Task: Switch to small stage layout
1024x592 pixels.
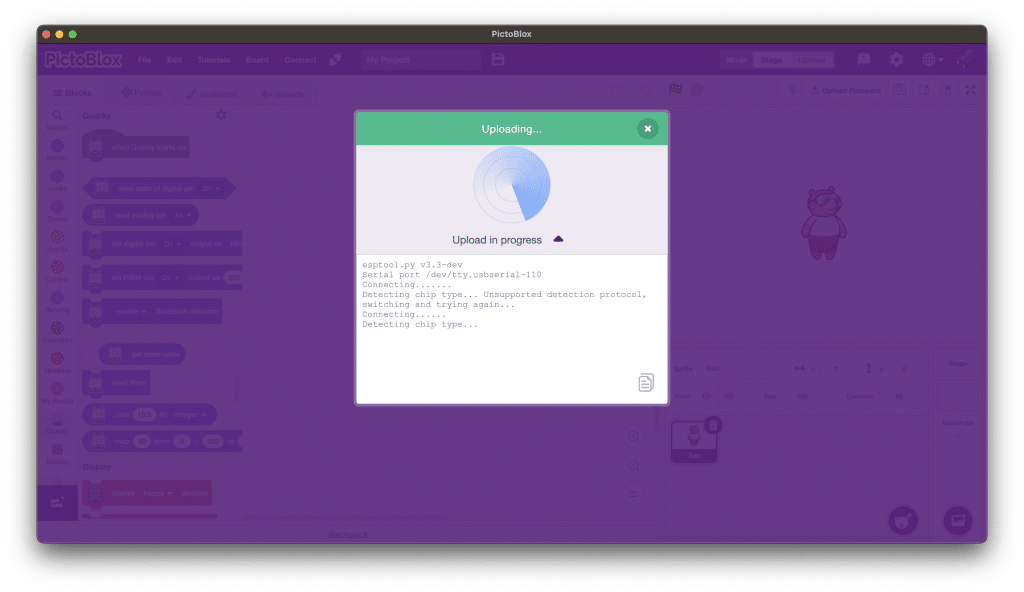Action: point(924,90)
